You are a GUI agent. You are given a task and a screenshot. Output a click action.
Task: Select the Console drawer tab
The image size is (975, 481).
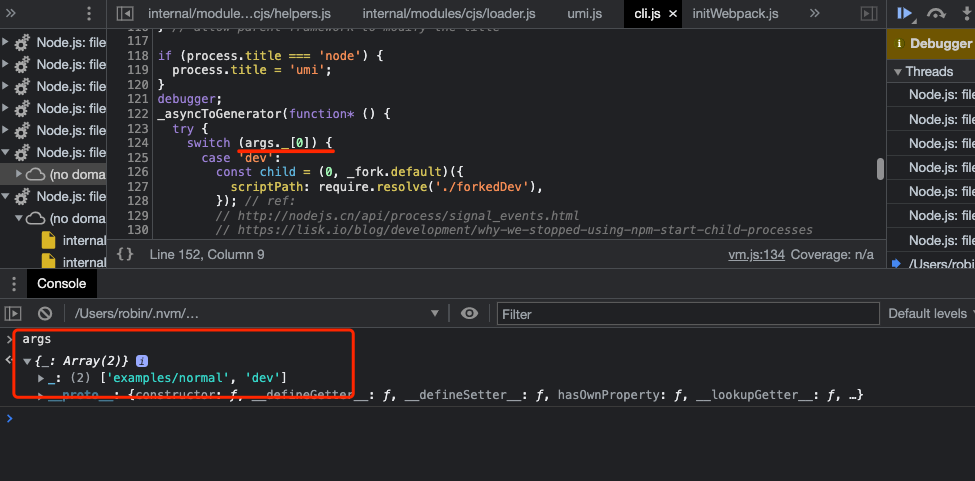(x=62, y=284)
